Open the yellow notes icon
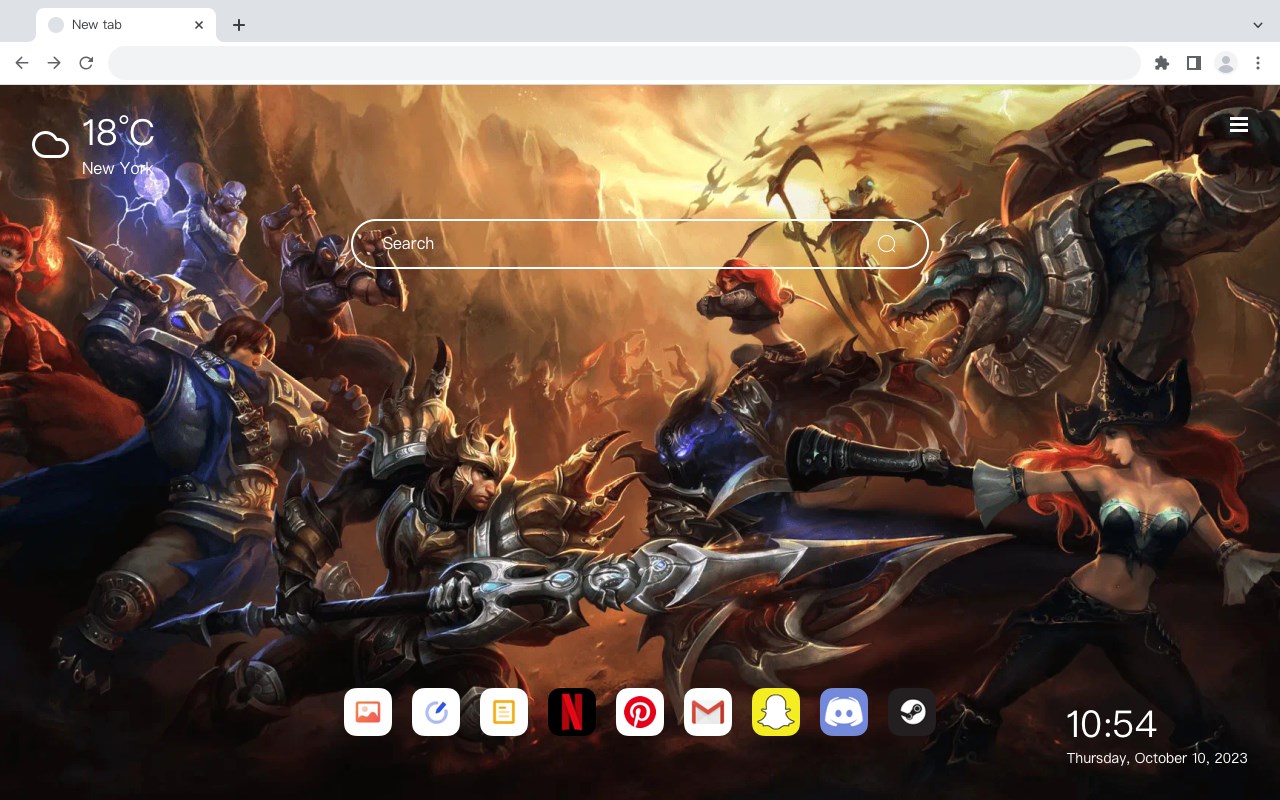 tap(504, 712)
